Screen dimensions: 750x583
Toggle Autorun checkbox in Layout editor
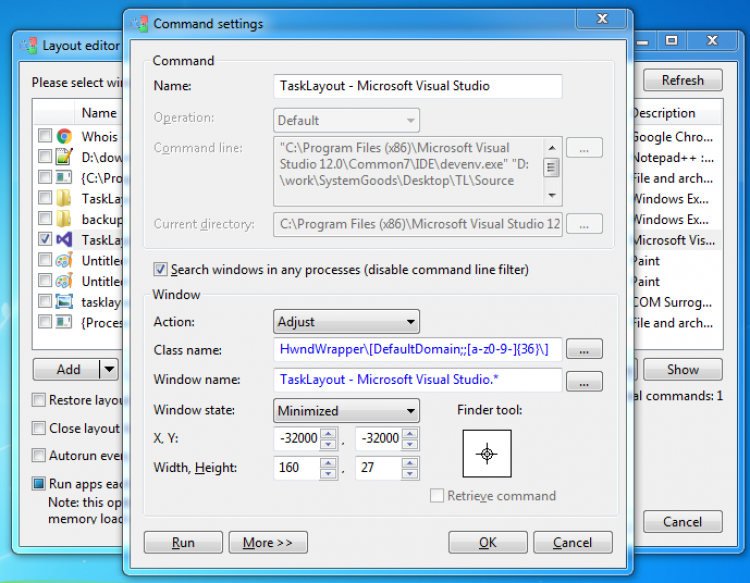pos(39,455)
